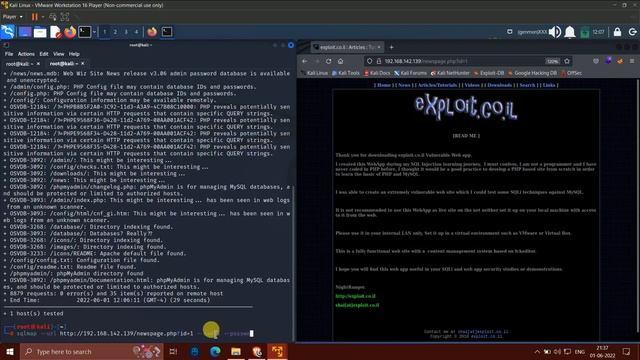Expand the power options arrow beside pause
Viewport: 640px width, 360px height.
point(42,17)
